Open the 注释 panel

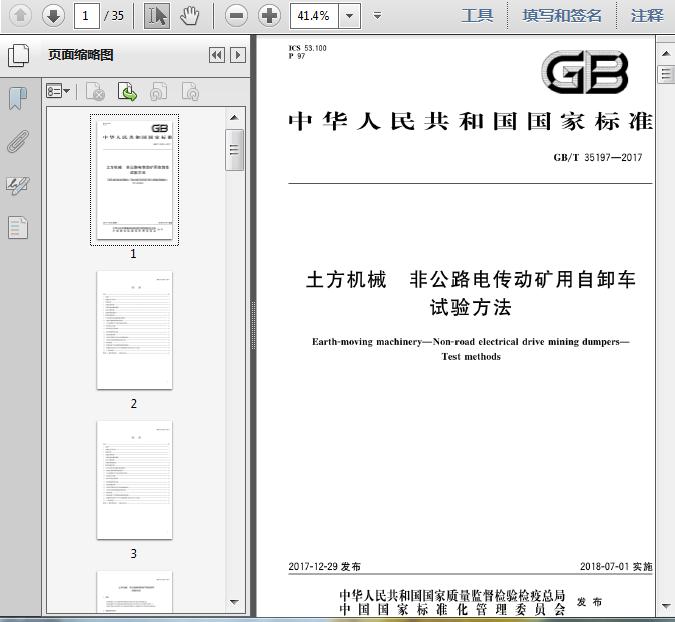tap(647, 16)
